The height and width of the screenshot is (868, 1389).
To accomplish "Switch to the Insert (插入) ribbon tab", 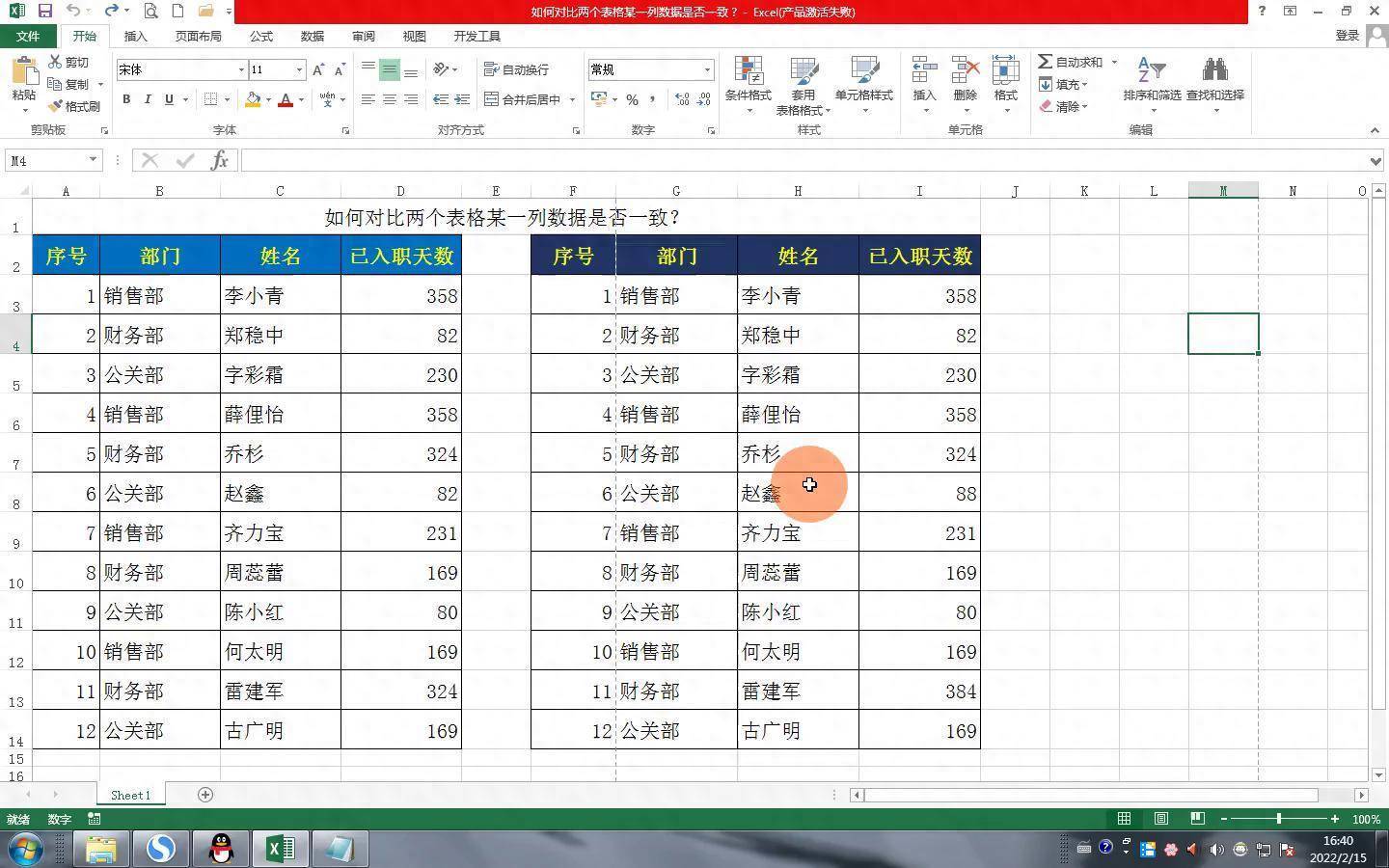I will tap(135, 36).
